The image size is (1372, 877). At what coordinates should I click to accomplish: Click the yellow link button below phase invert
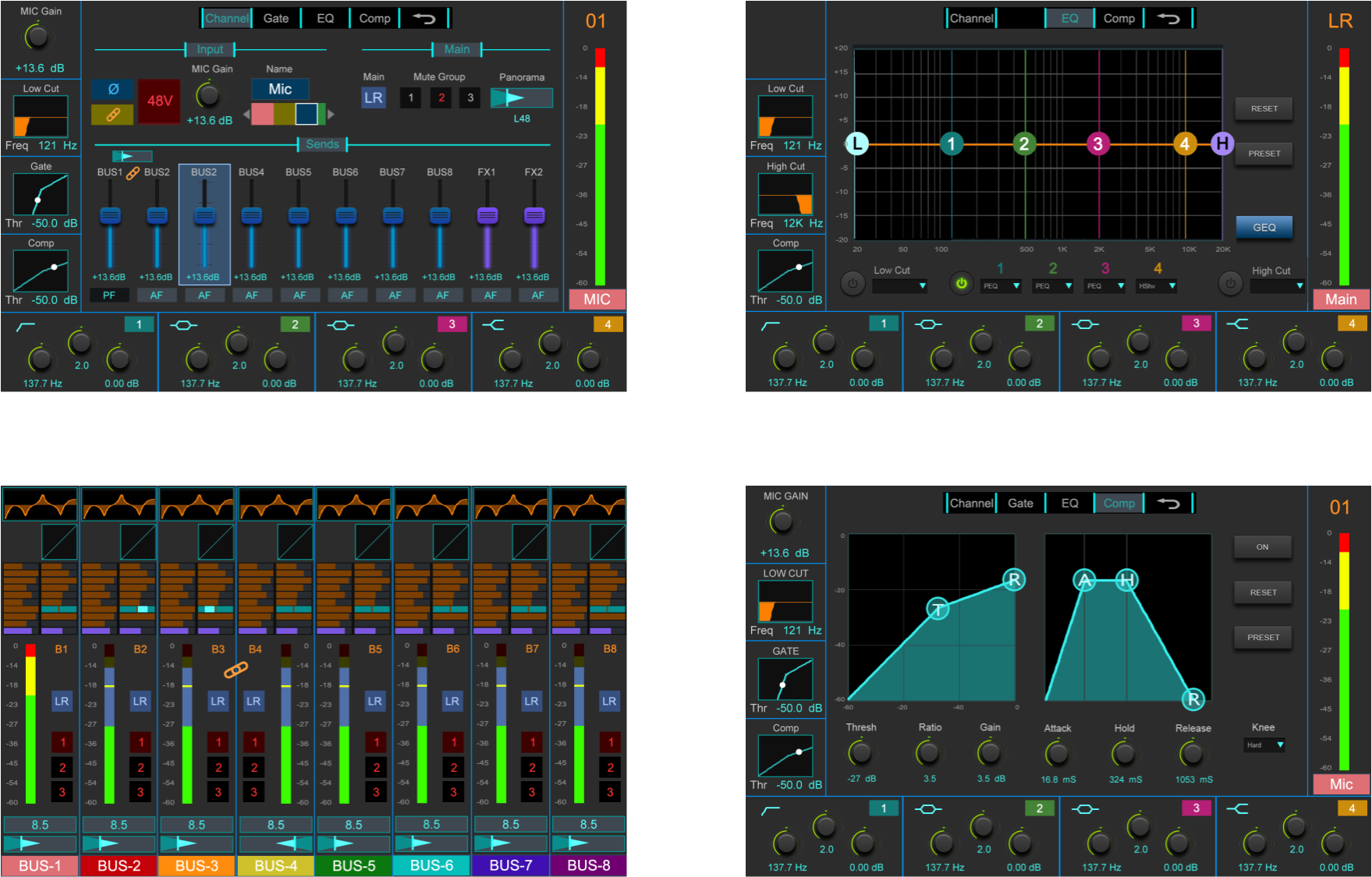coord(112,115)
